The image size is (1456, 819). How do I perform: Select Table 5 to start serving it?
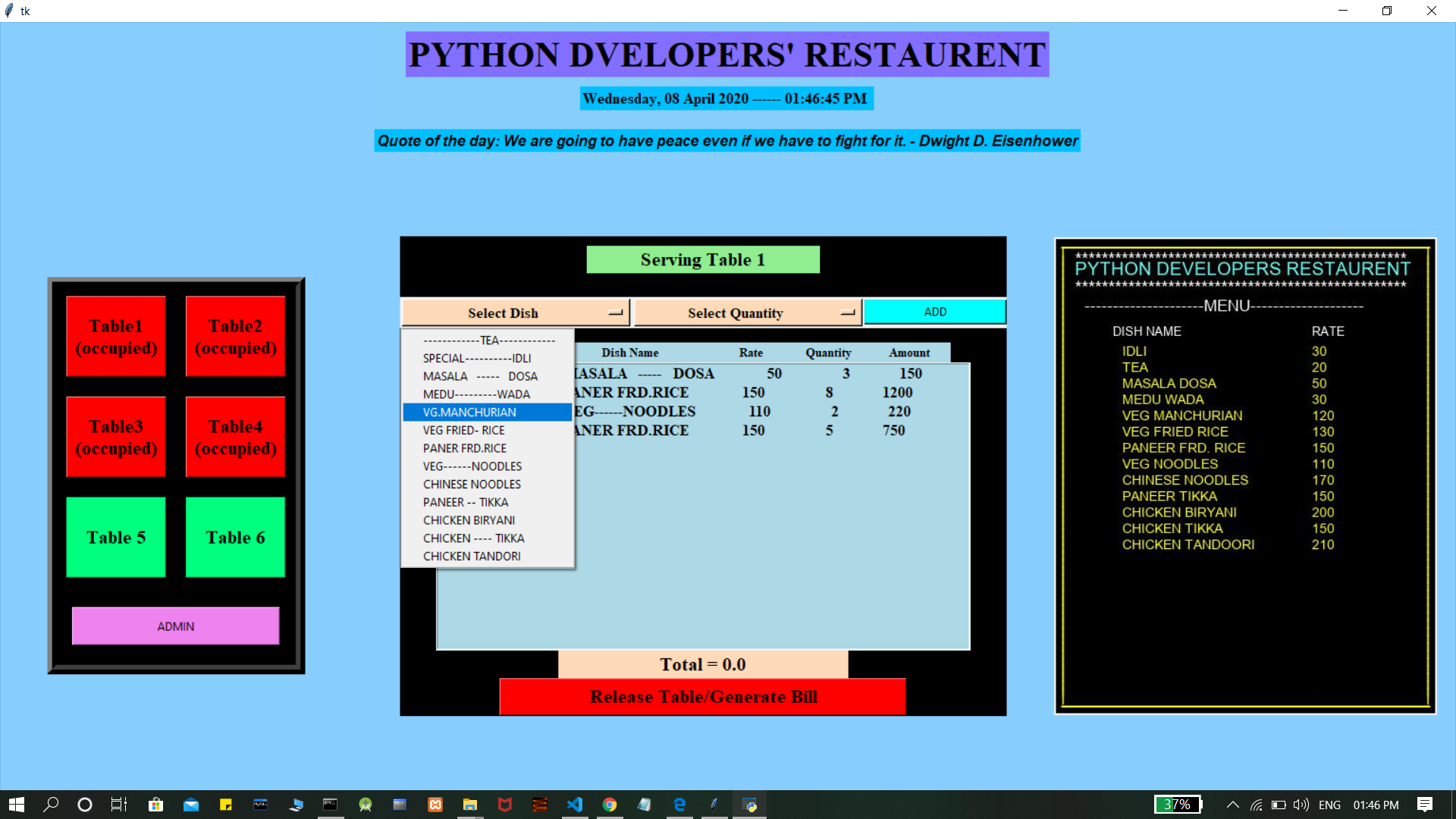[x=115, y=537]
